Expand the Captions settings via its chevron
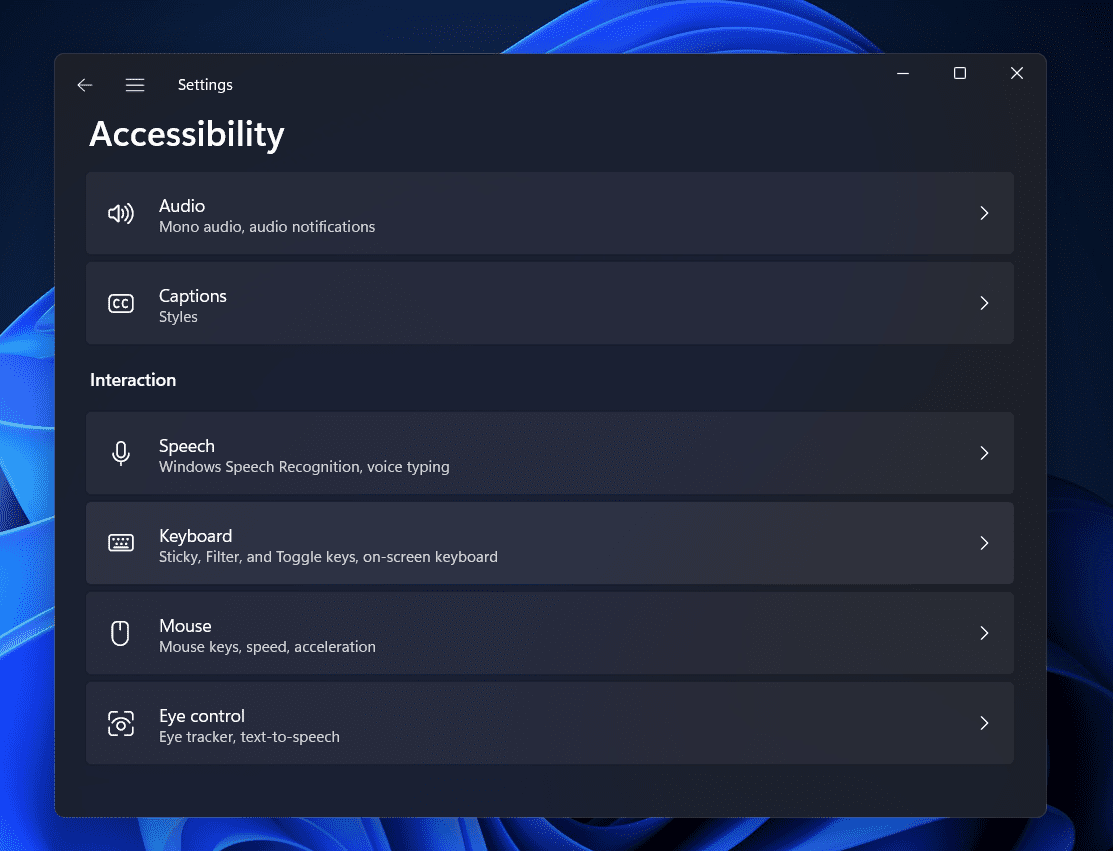This screenshot has width=1113, height=851. (x=984, y=303)
